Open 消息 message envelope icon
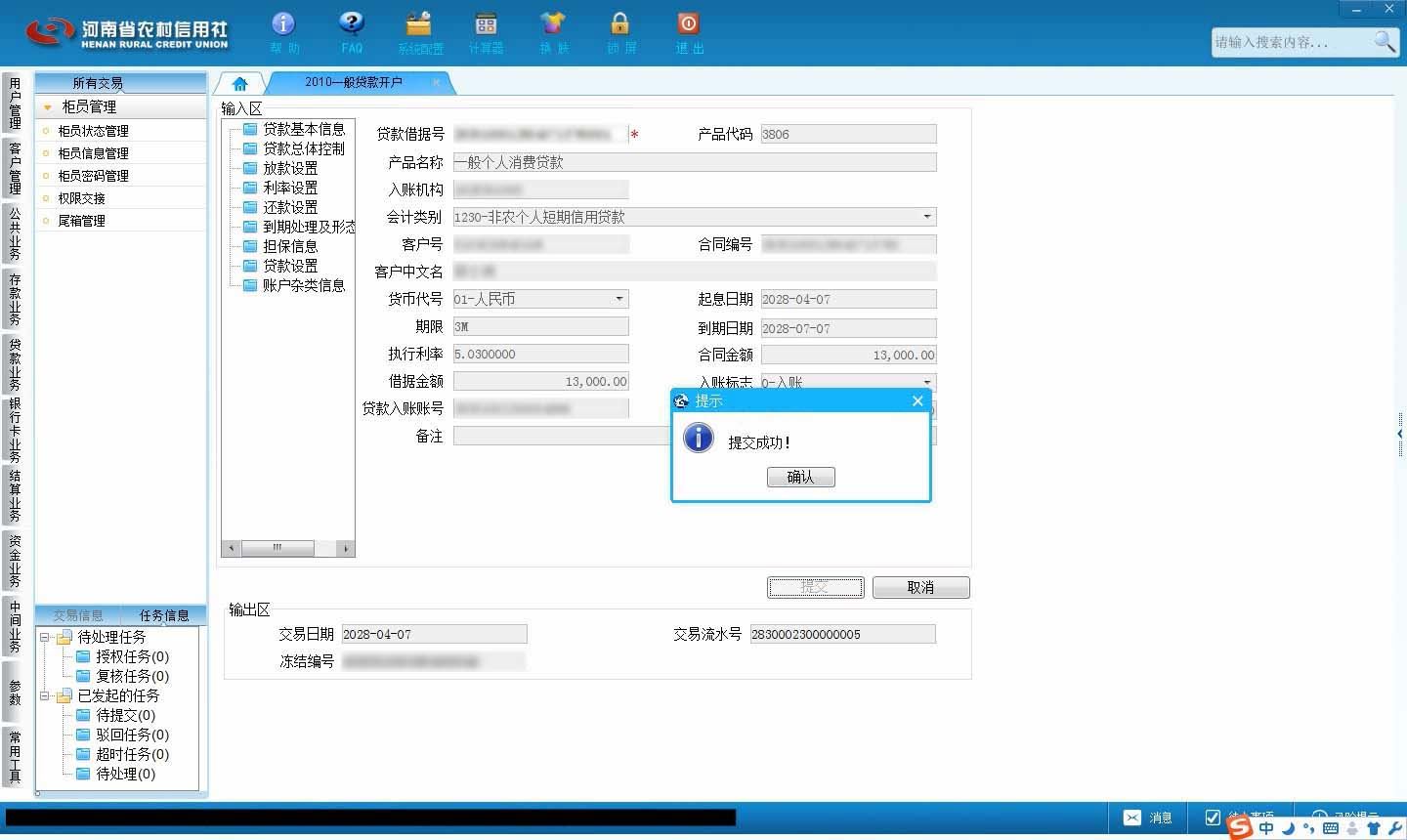This screenshot has width=1407, height=840. [1132, 818]
